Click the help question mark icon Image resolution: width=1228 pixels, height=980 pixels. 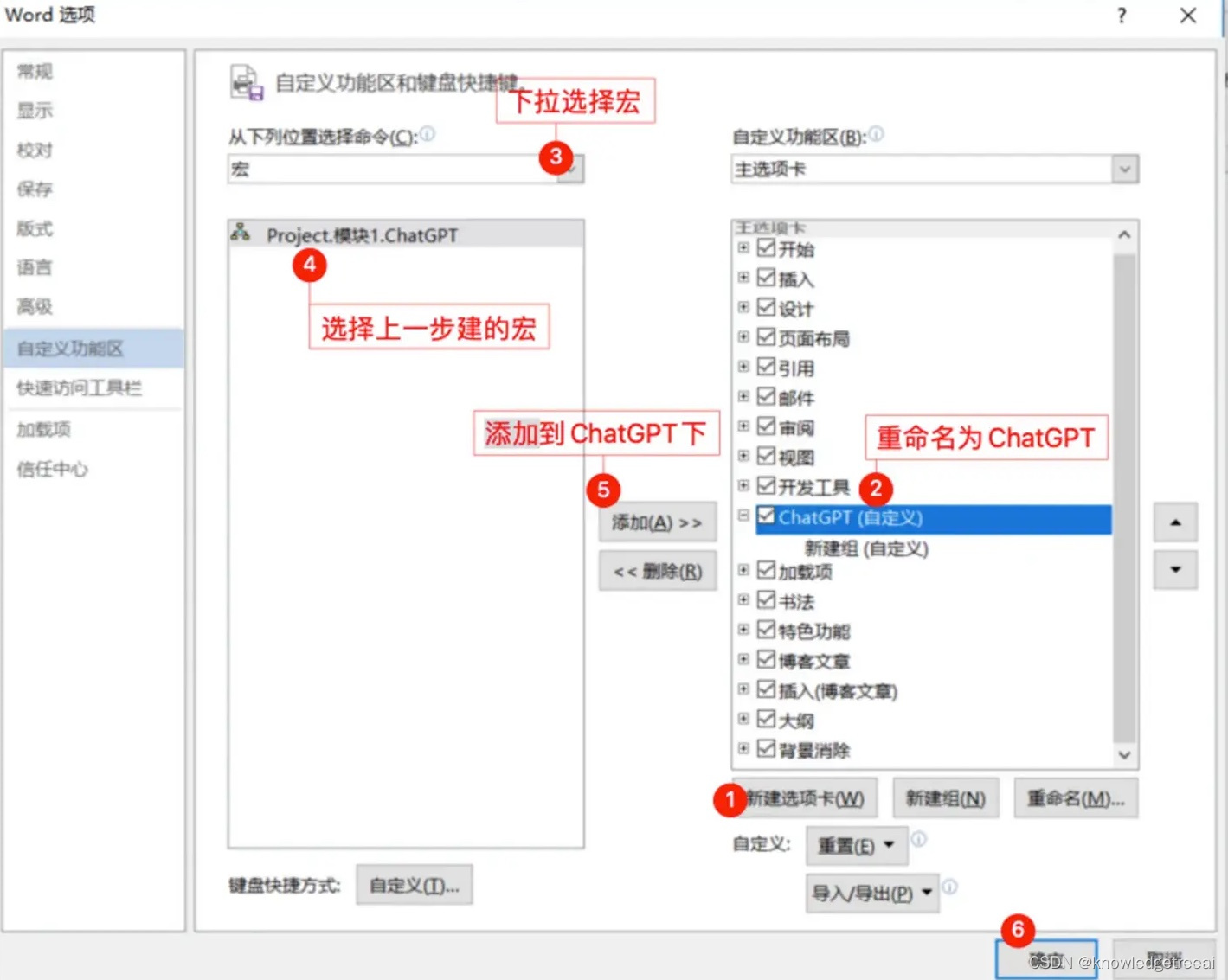[x=1122, y=16]
